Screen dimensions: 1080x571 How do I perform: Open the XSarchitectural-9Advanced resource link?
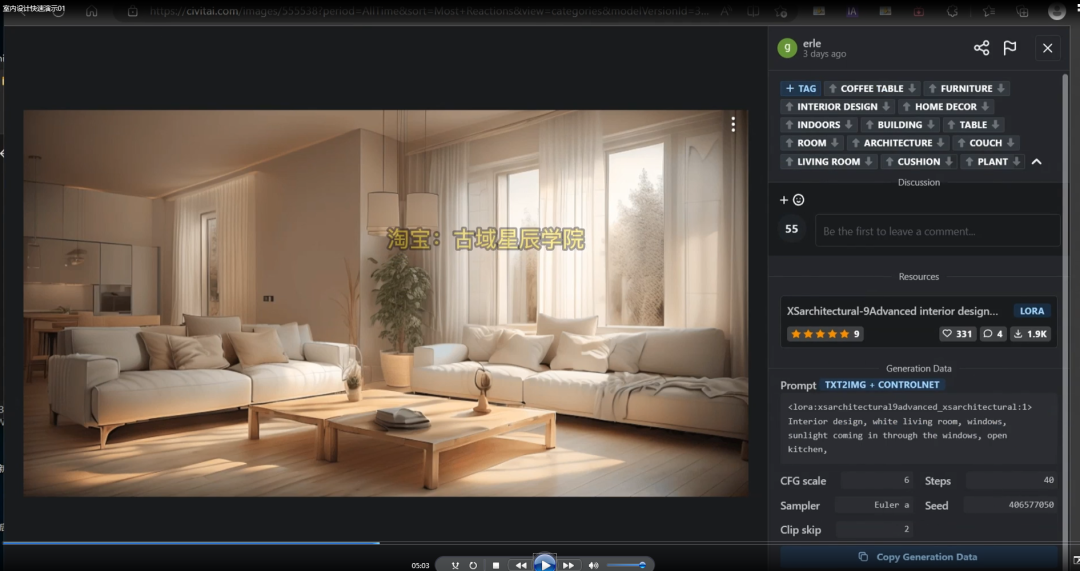pyautogui.click(x=892, y=311)
